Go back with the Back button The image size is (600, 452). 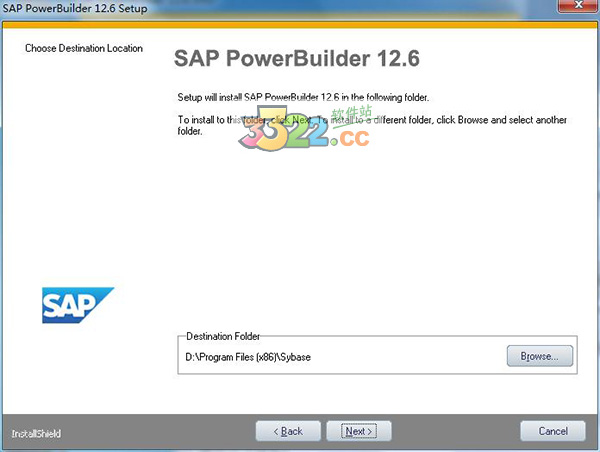288,431
